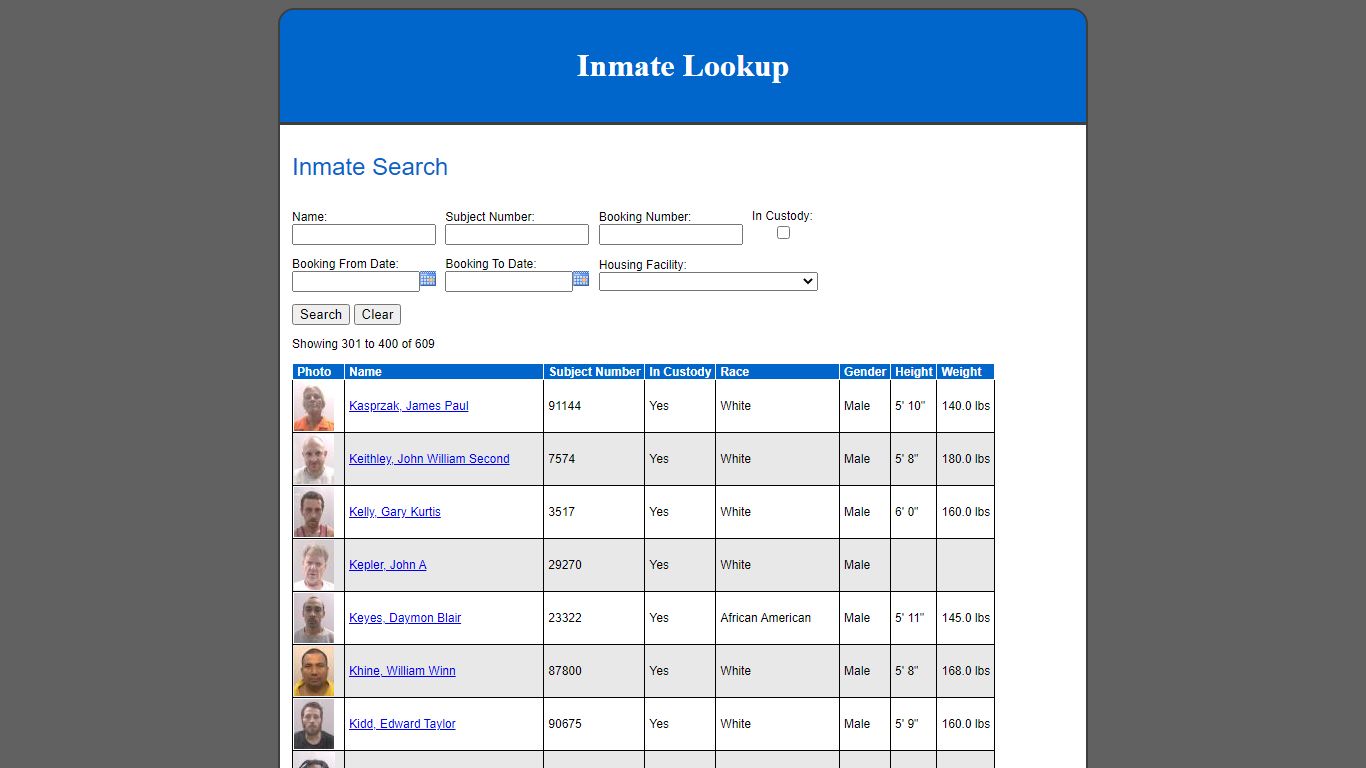Image resolution: width=1366 pixels, height=768 pixels.
Task: Select subject number 3517 cell
Action: pyautogui.click(x=594, y=512)
